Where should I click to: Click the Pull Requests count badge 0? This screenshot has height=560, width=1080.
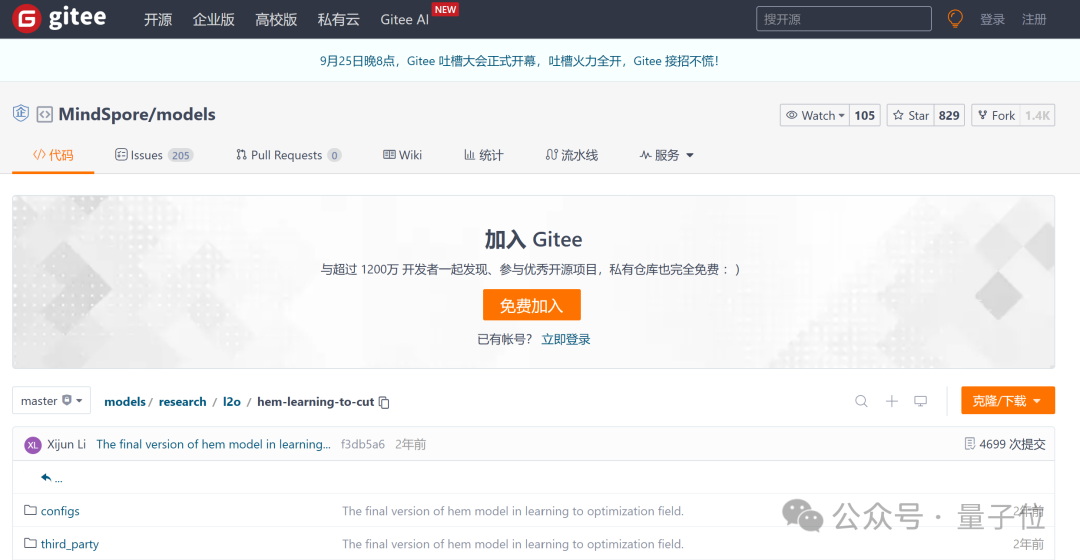point(335,156)
